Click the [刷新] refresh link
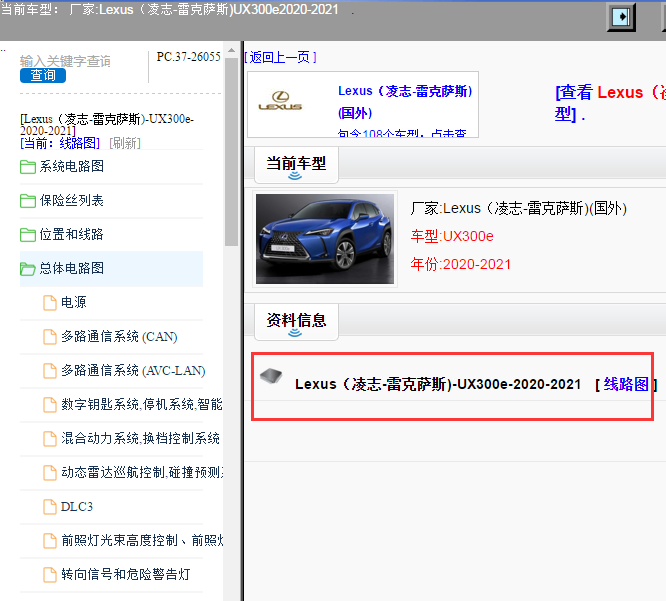This screenshot has height=601, width=666. coord(125,143)
